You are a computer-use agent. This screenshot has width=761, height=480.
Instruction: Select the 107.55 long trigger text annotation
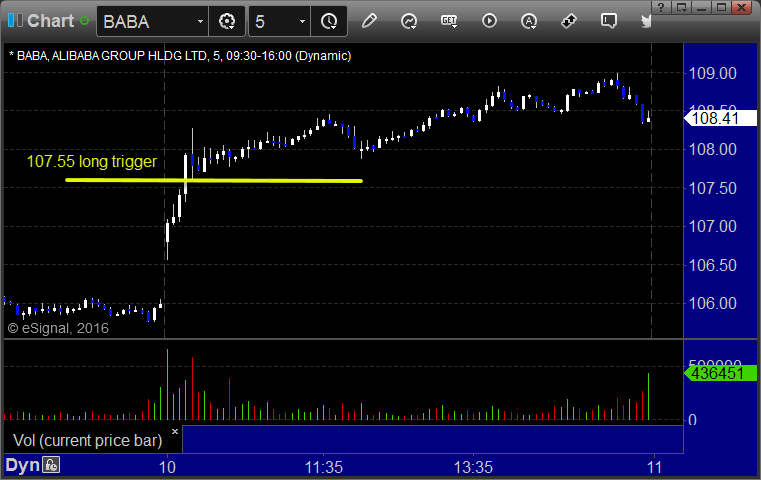tap(92, 162)
